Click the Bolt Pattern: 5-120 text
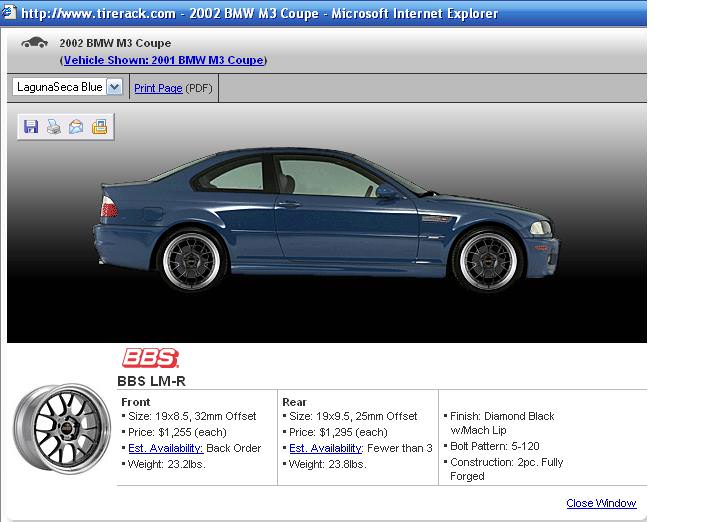The width and height of the screenshot is (720, 522). (x=495, y=446)
